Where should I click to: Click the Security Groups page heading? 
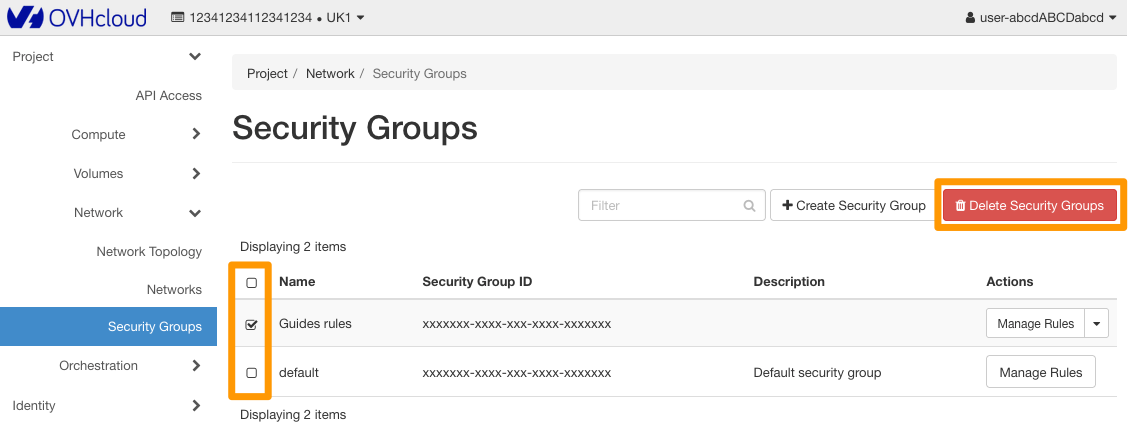[355, 129]
